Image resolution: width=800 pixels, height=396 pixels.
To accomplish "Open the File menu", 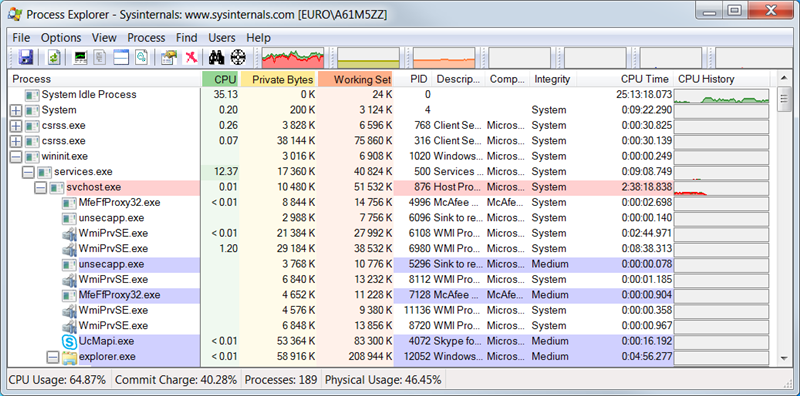I will pyautogui.click(x=21, y=38).
